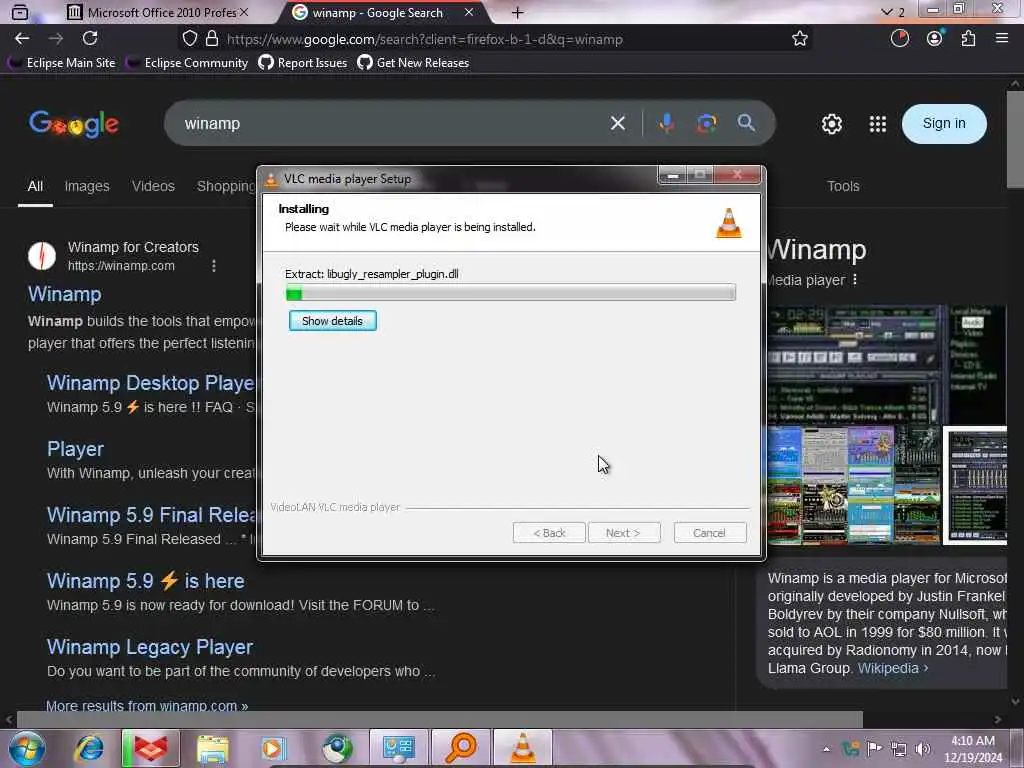Click Sign in on Google

coord(944,123)
